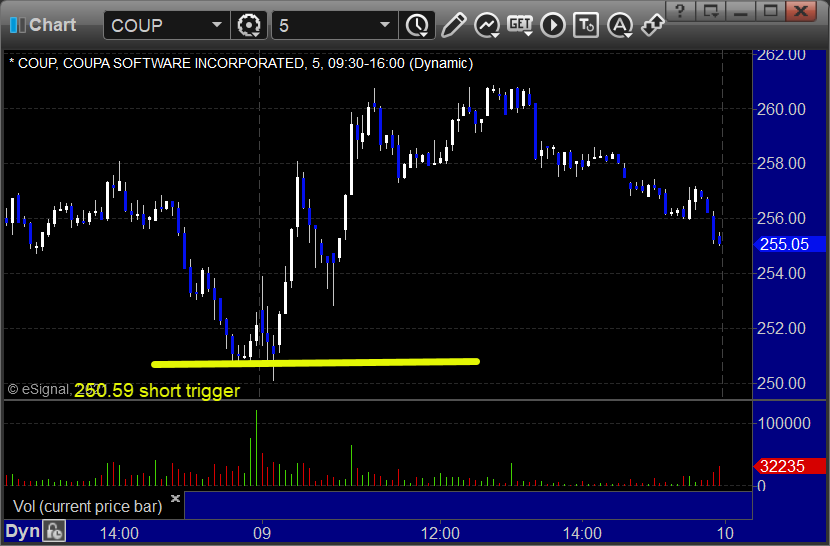Open the studies line-chart icon
This screenshot has height=546, width=830.
pos(486,25)
